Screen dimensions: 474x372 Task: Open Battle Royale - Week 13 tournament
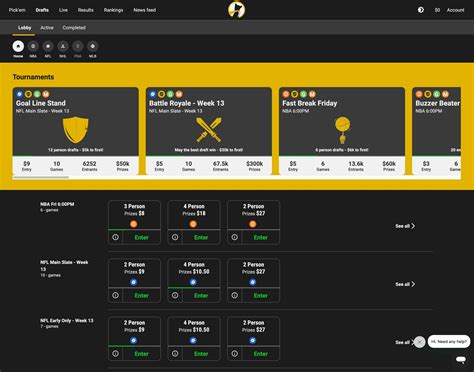209,131
